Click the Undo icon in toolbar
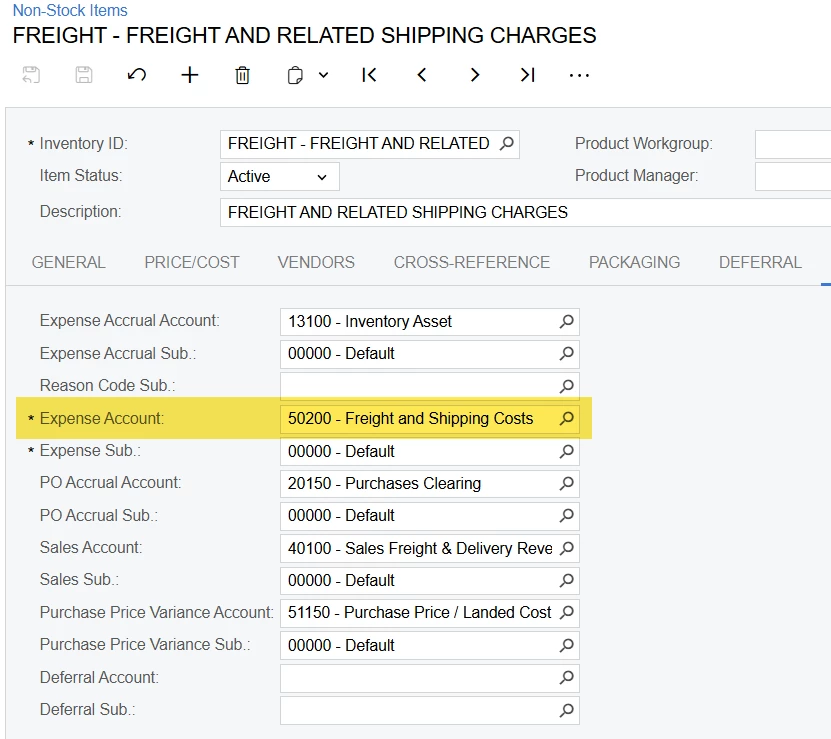 point(137,75)
